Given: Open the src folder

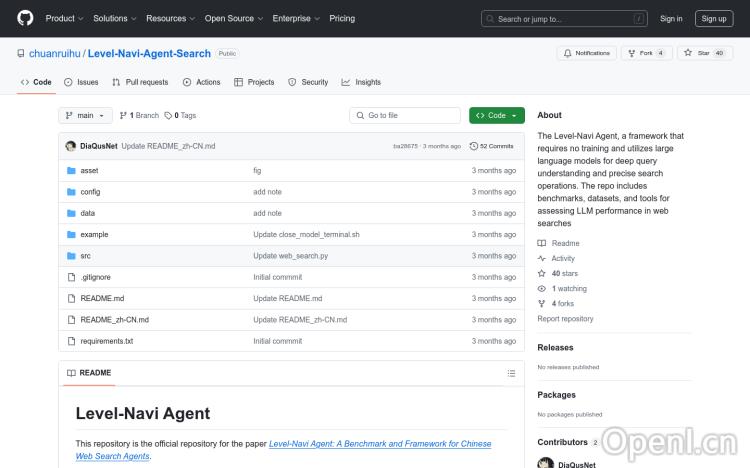Looking at the screenshot, I should (x=85, y=256).
